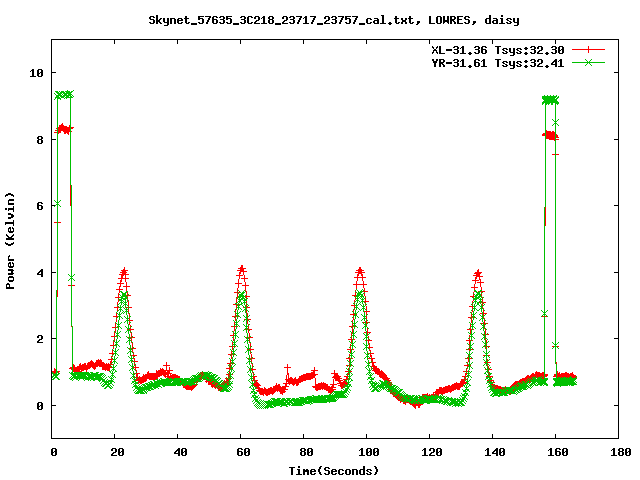640x480 pixels.
Task: Click the red peak near 23 seconds
Action: pos(124,271)
